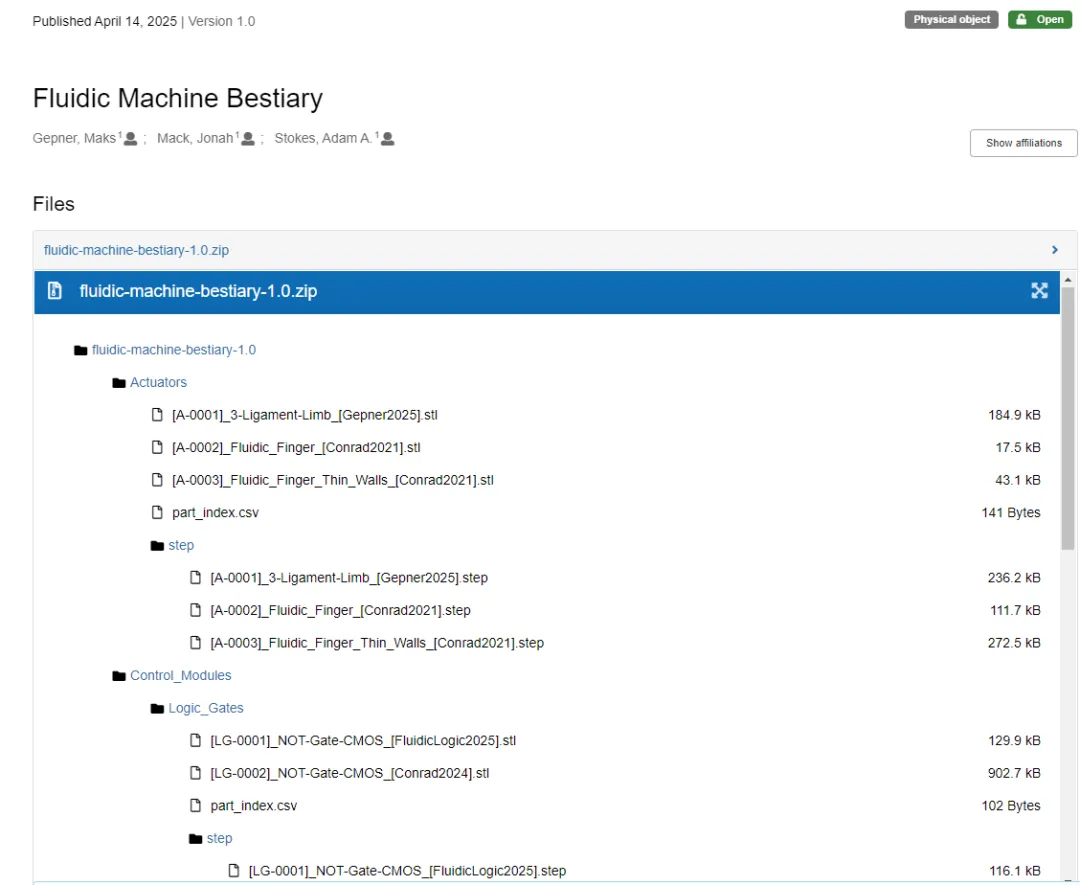Viewport: 1080px width, 885px height.
Task: Click the 902.7 kB file size value
Action: click(1014, 773)
